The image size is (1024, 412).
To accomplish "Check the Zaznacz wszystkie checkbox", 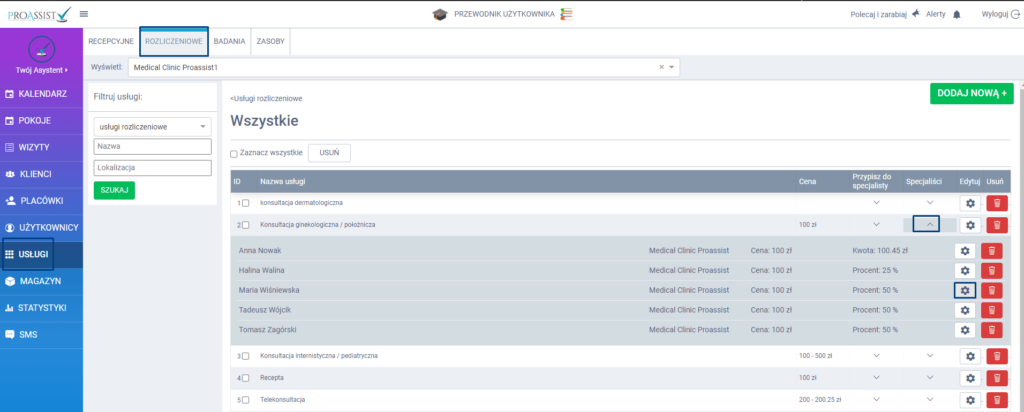I will (234, 154).
